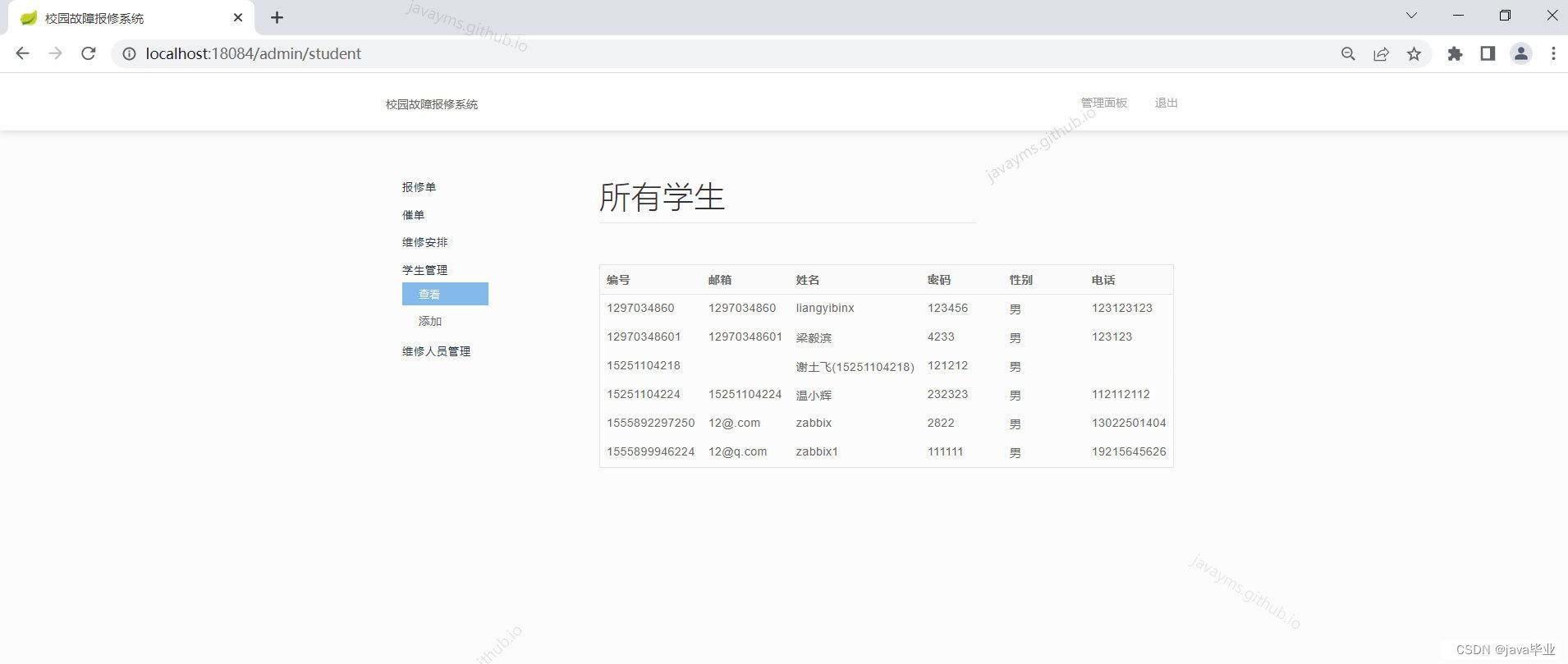Click the password cell 111111

click(945, 452)
